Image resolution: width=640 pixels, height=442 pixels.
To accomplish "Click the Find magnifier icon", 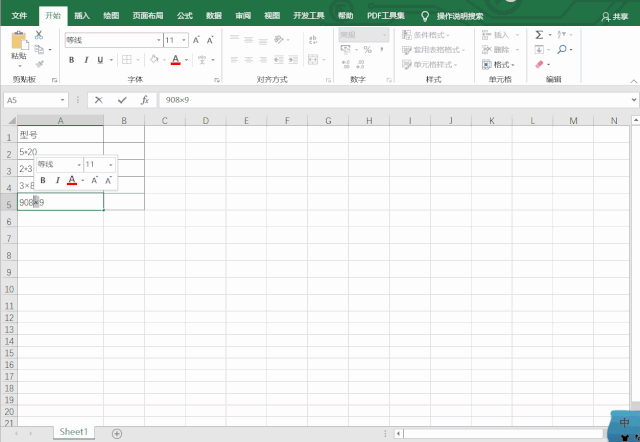I will [562, 49].
